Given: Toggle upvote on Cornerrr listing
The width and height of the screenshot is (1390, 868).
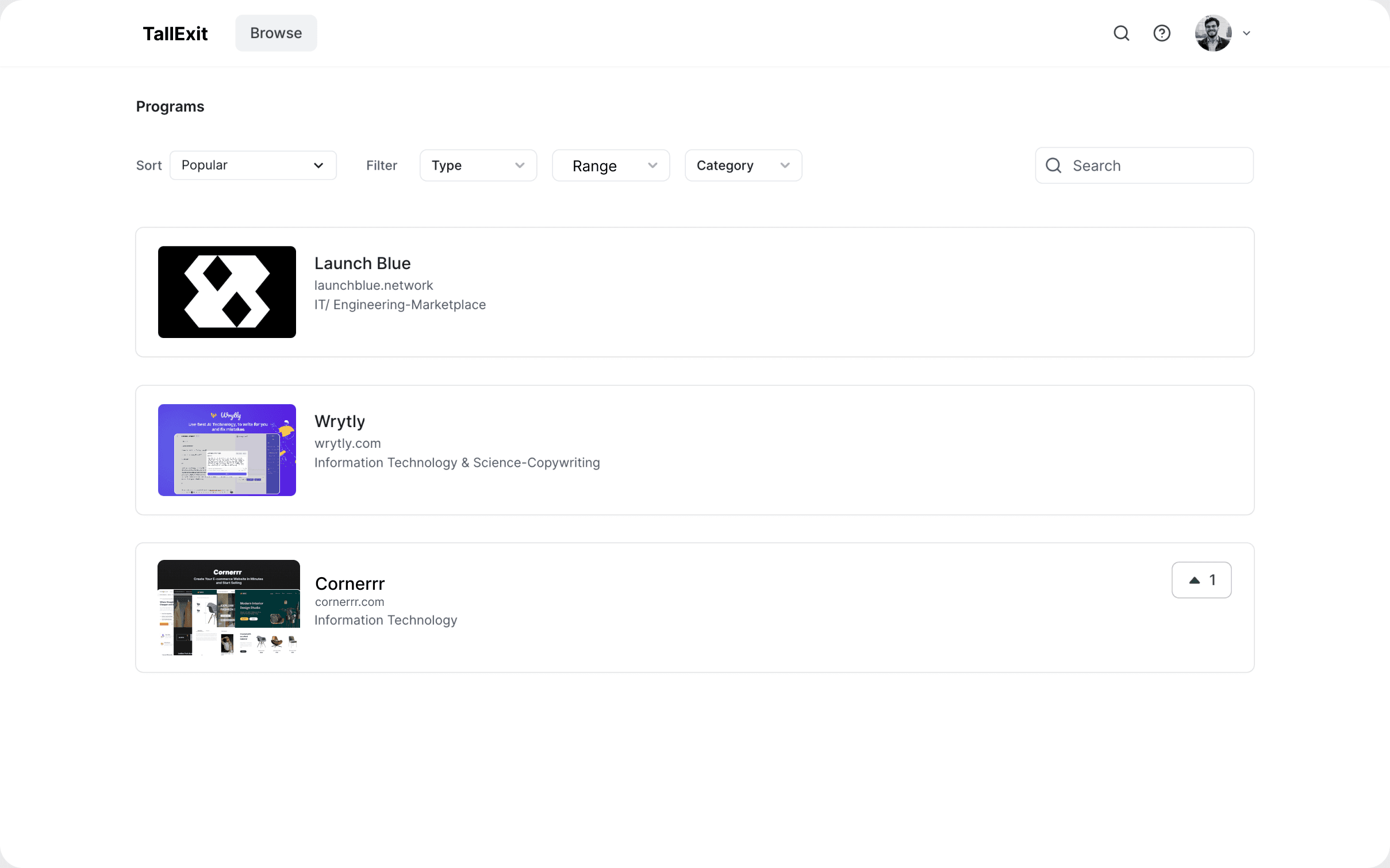Looking at the screenshot, I should [x=1202, y=580].
